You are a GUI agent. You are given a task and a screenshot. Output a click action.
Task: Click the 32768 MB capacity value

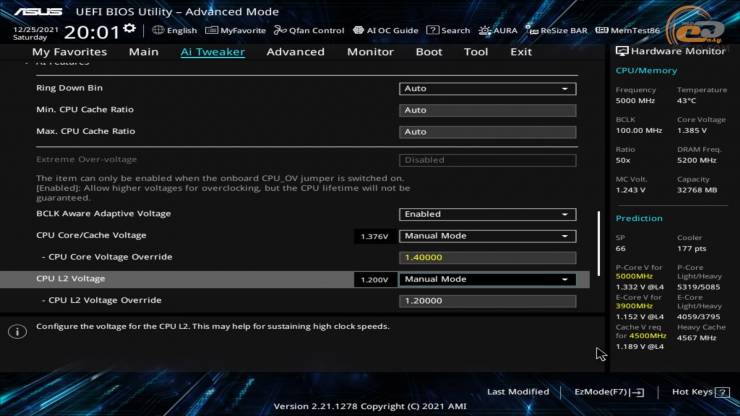[x=697, y=190]
